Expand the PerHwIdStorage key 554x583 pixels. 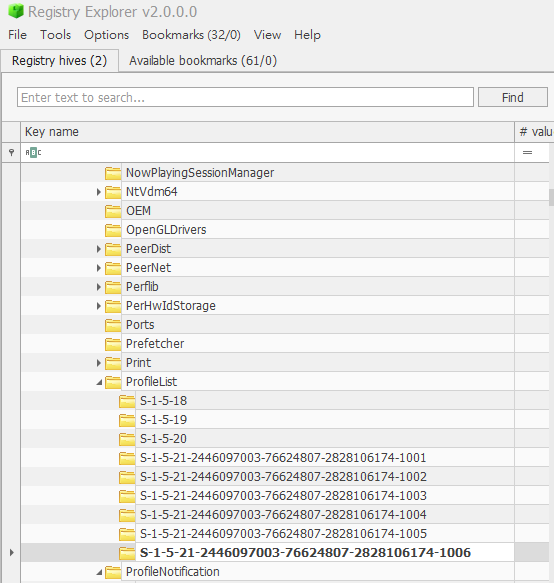99,306
